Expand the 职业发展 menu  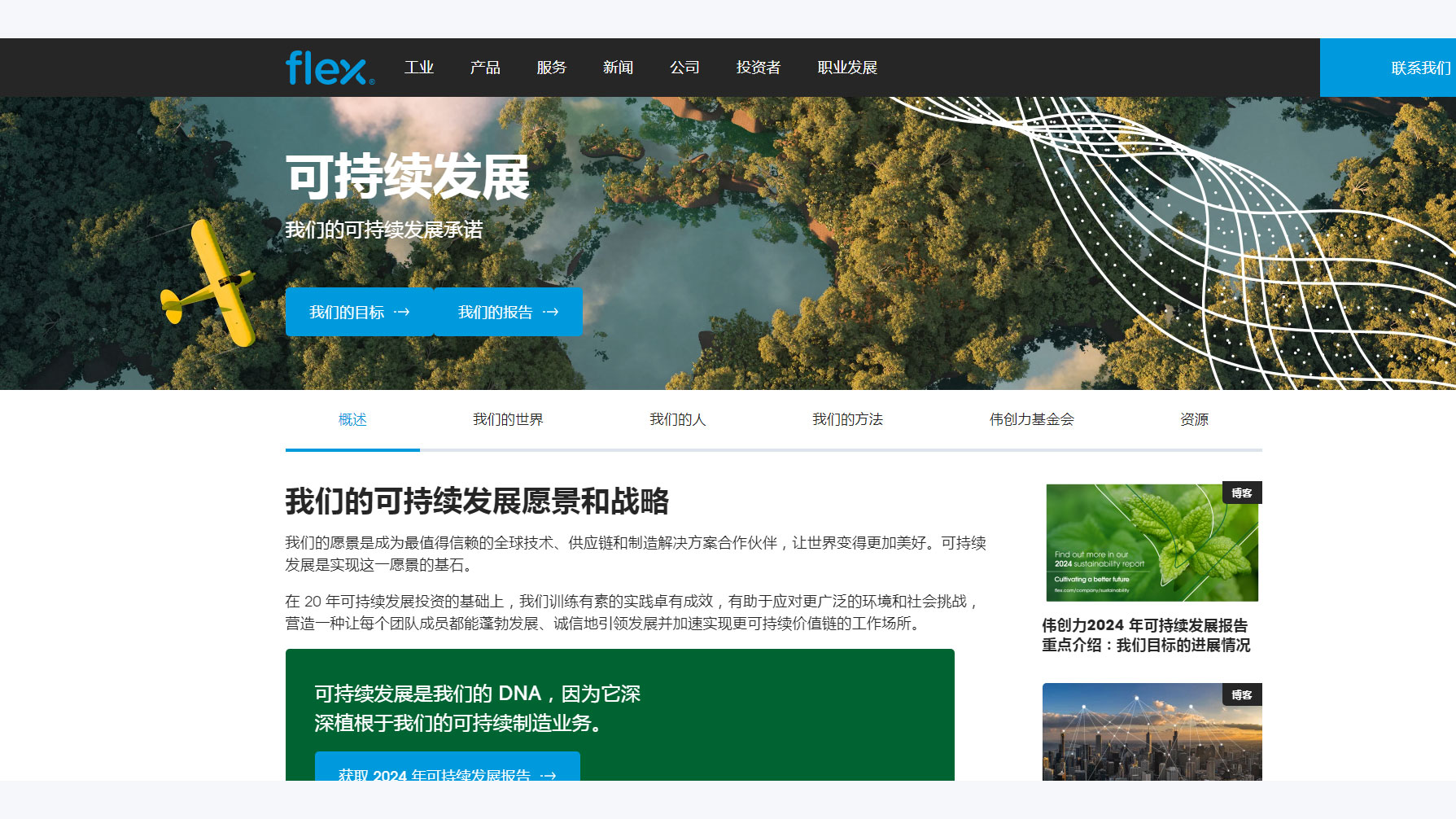[x=847, y=68]
